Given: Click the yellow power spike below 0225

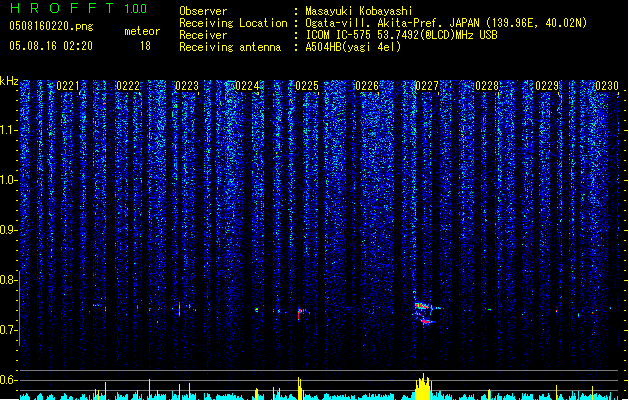Looking at the screenshot, I should tap(299, 388).
